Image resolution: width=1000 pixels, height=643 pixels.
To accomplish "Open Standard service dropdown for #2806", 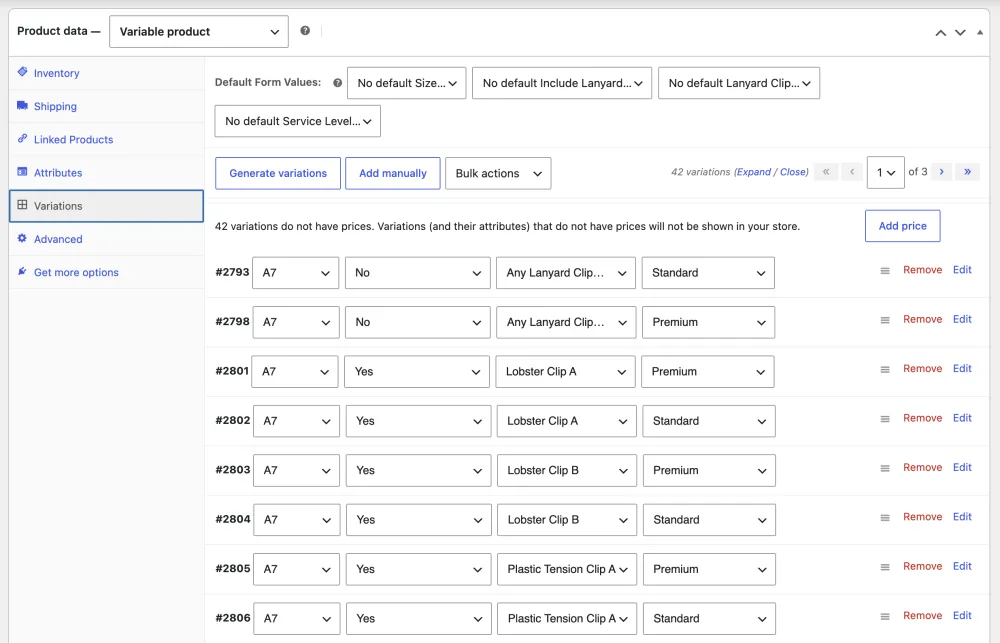I will click(x=709, y=619).
